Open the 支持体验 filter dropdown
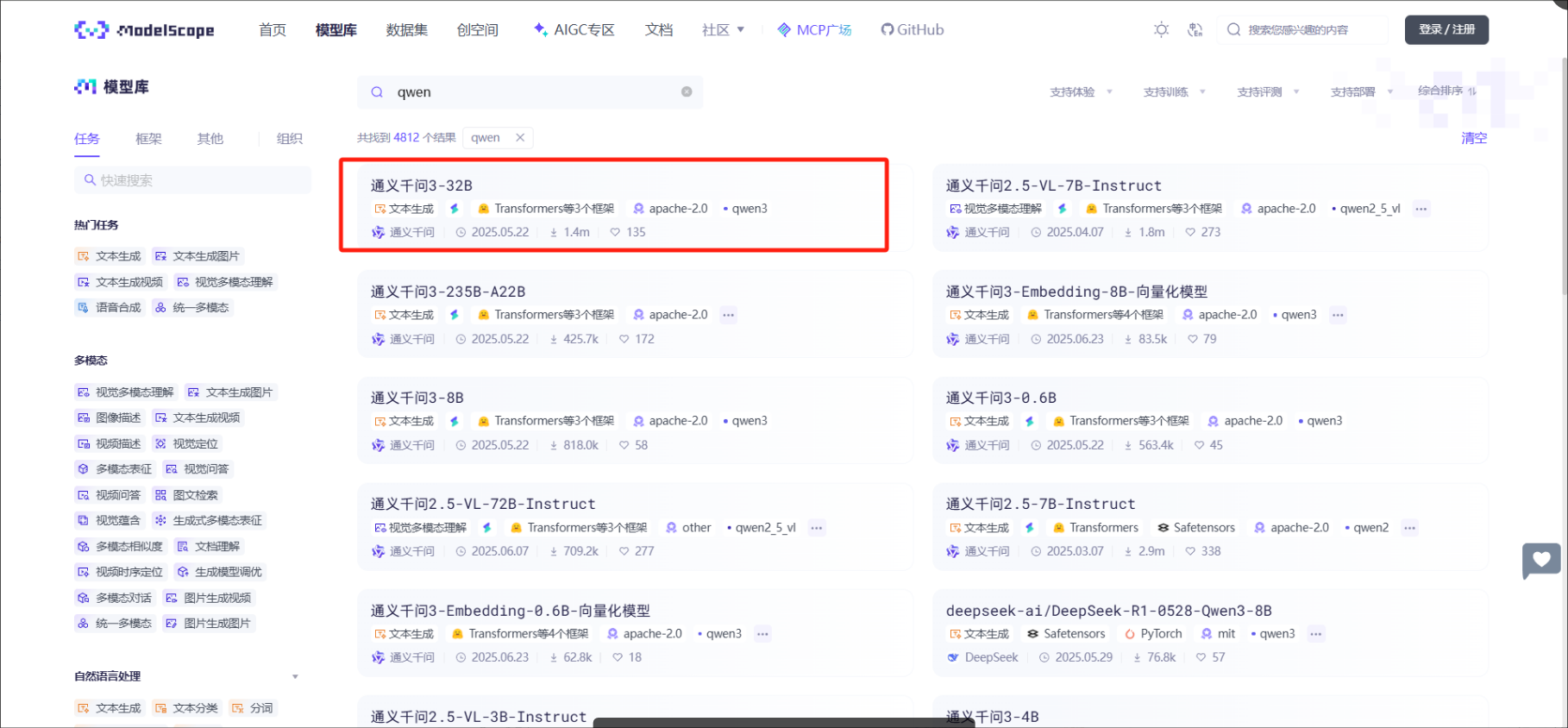The image size is (1568, 728). pos(1081,92)
